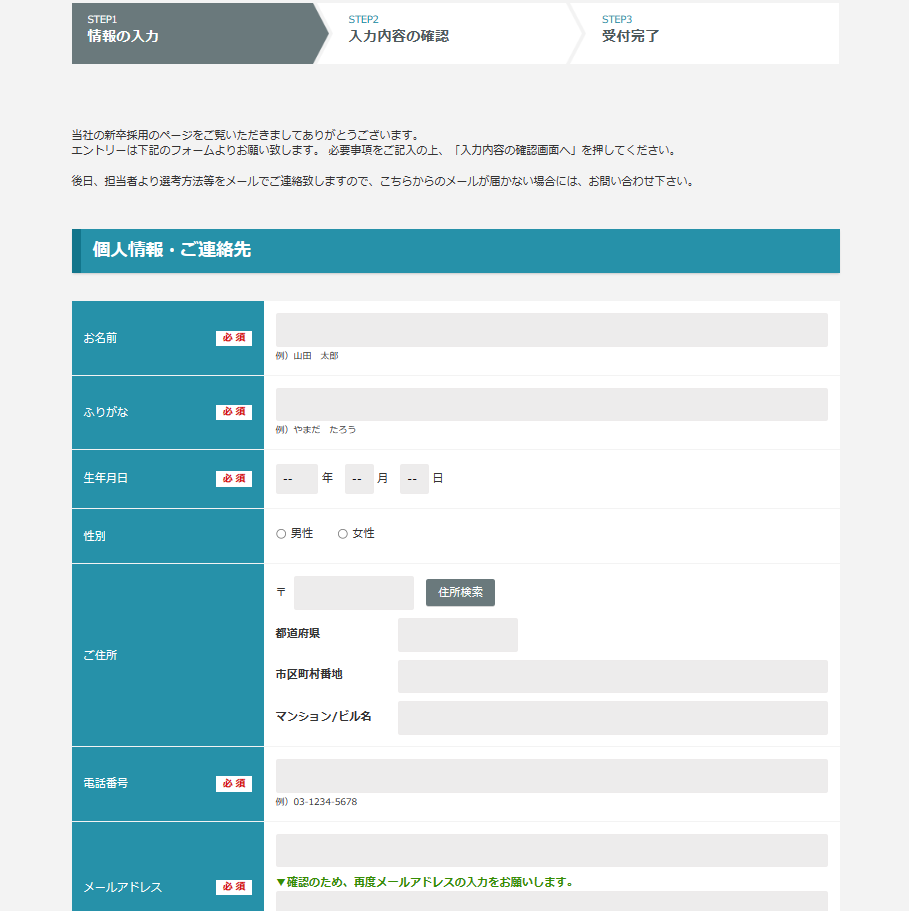Click the 住所検索 button
909x911 pixels.
[460, 592]
